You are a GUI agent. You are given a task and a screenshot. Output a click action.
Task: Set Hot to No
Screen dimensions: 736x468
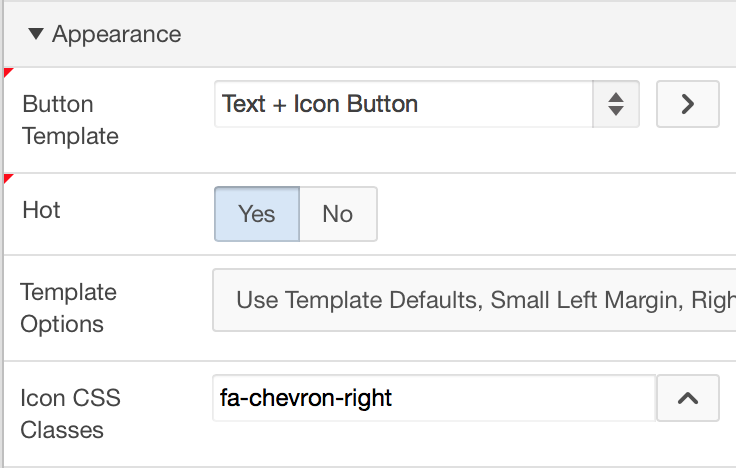pos(338,214)
